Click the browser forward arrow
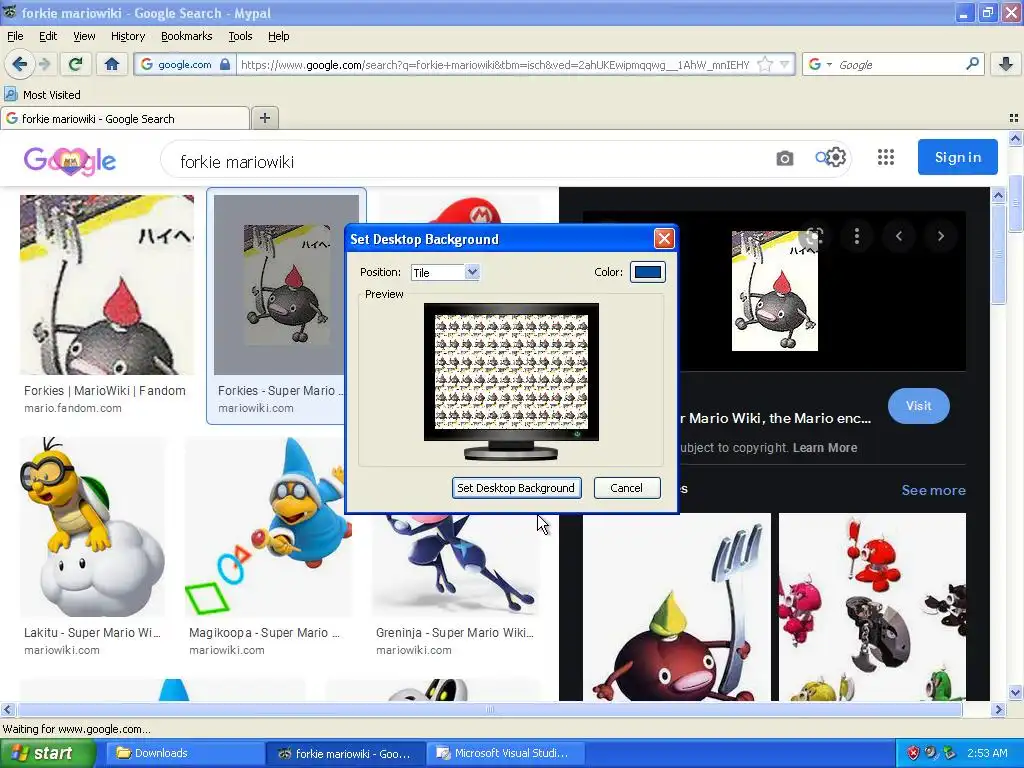Viewport: 1024px width, 768px height. click(44, 64)
